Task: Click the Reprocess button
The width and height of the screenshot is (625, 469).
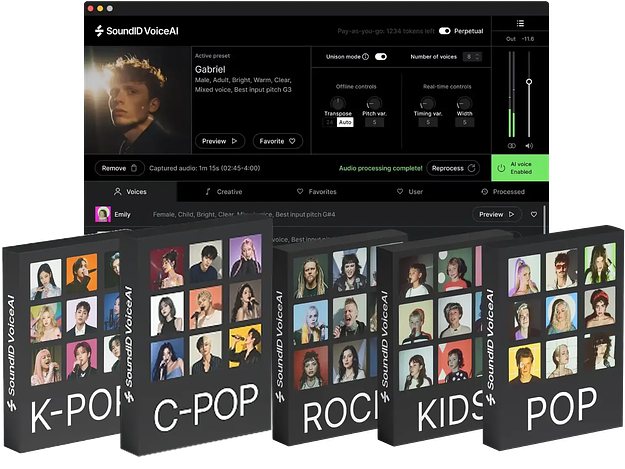Action: [453, 168]
